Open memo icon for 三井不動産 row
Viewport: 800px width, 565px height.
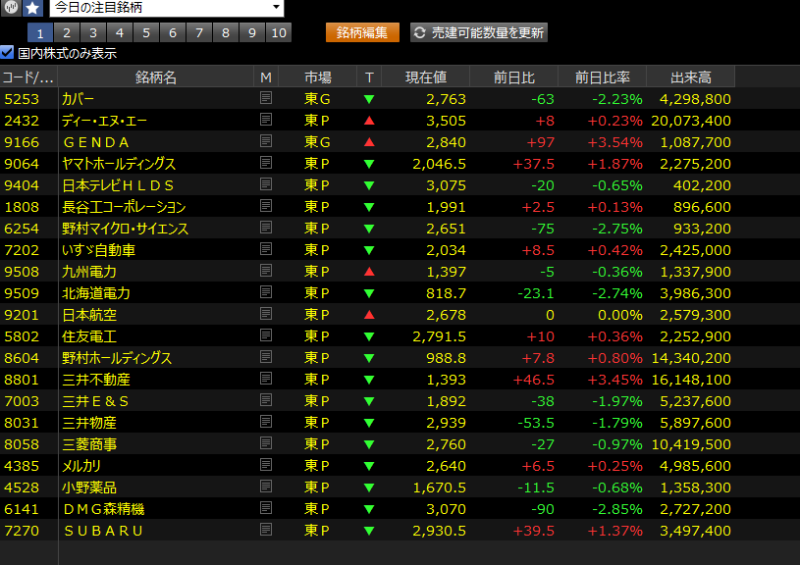(266, 379)
